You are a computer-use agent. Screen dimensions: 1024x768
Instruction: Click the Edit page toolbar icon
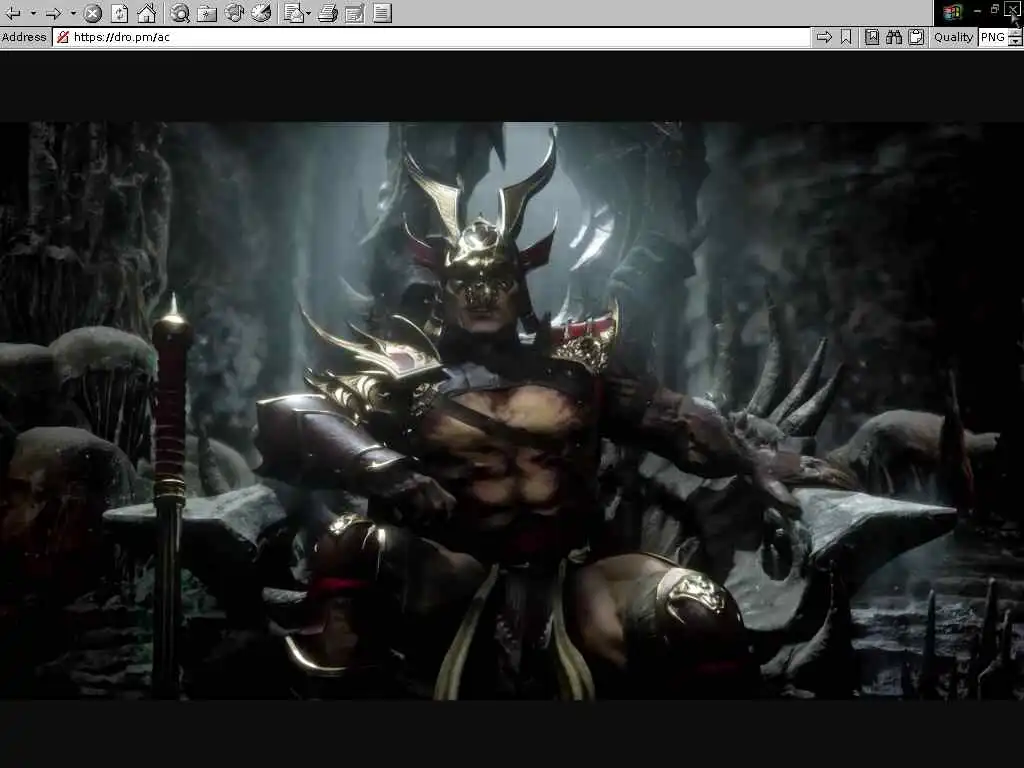[x=355, y=12]
